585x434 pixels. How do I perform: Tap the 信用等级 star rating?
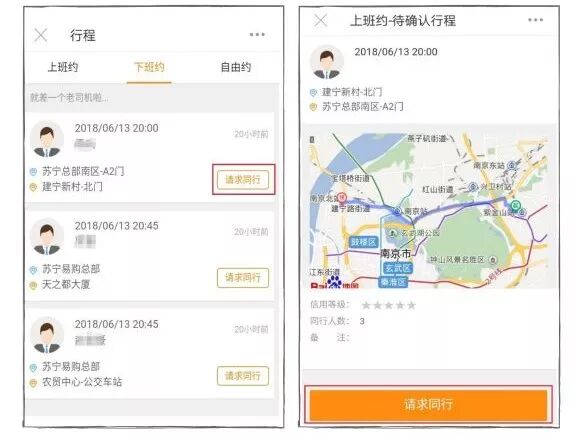pyautogui.click(x=389, y=305)
